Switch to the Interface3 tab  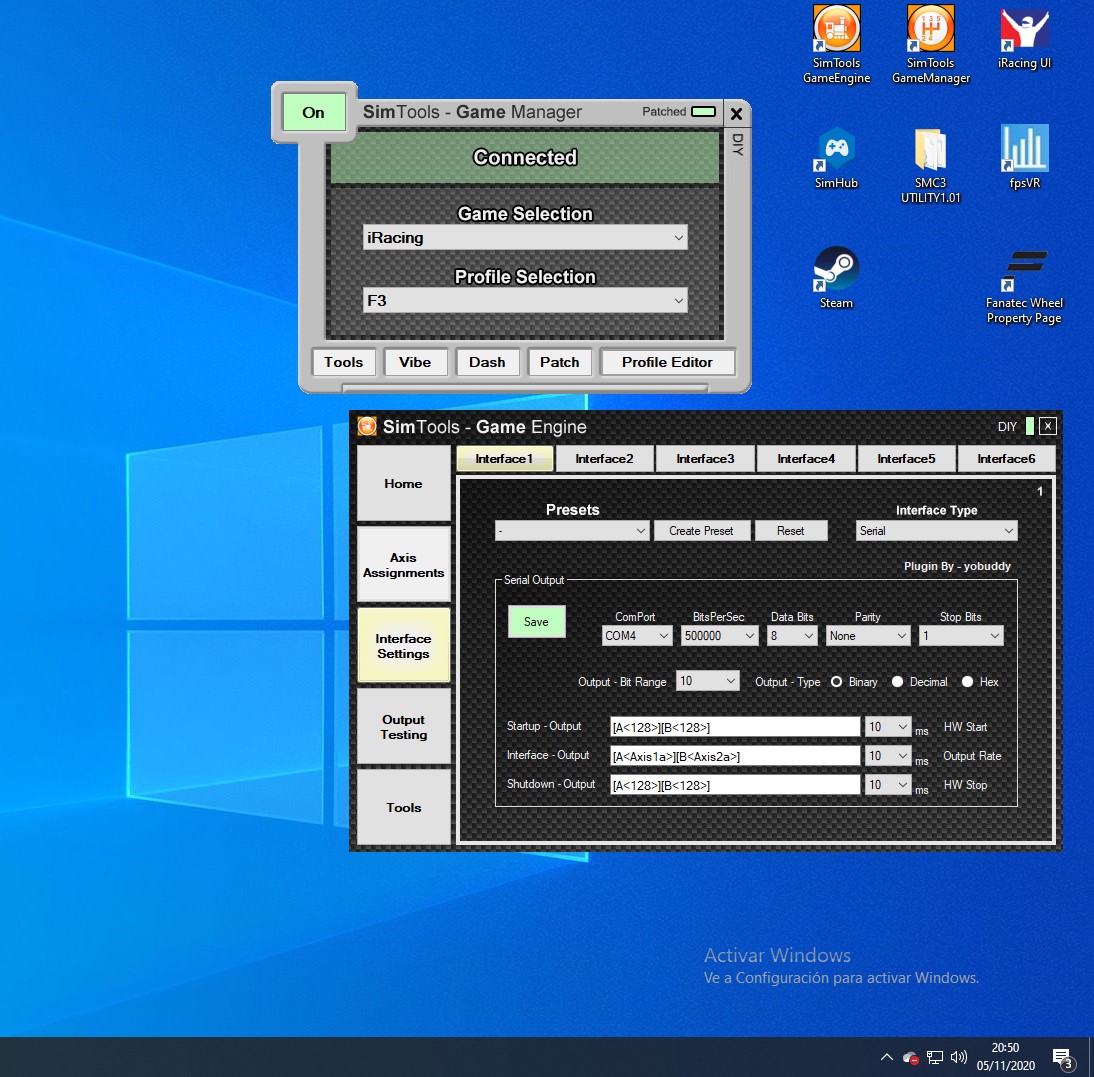705,459
